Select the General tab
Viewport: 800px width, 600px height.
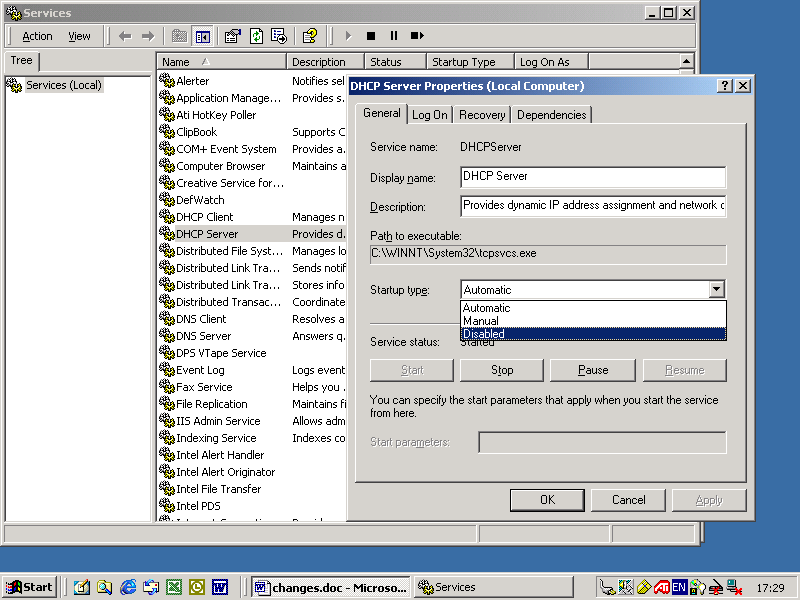382,113
